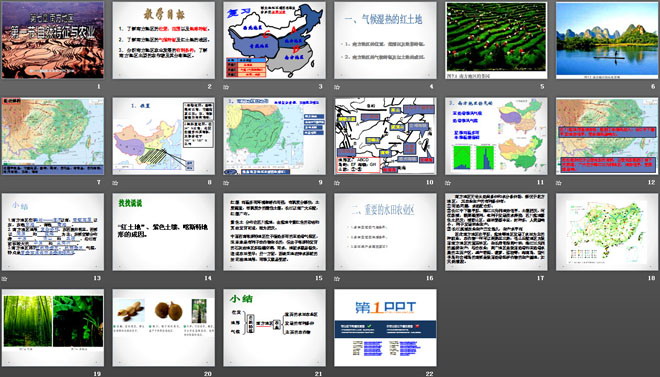Viewport: 660px width, 377px height.
Task: Select slide 12 terrain map with red boxes
Action: [607, 136]
